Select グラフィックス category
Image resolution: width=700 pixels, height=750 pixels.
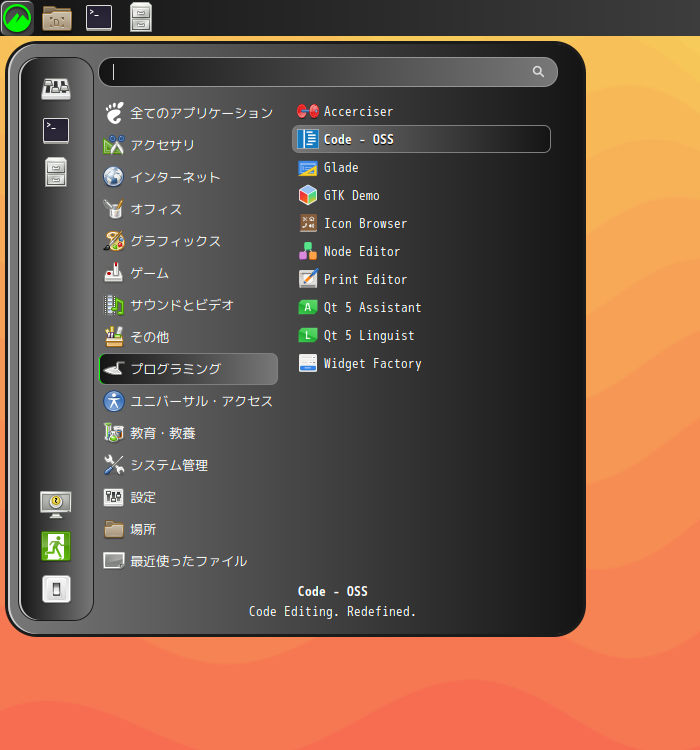click(x=189, y=241)
